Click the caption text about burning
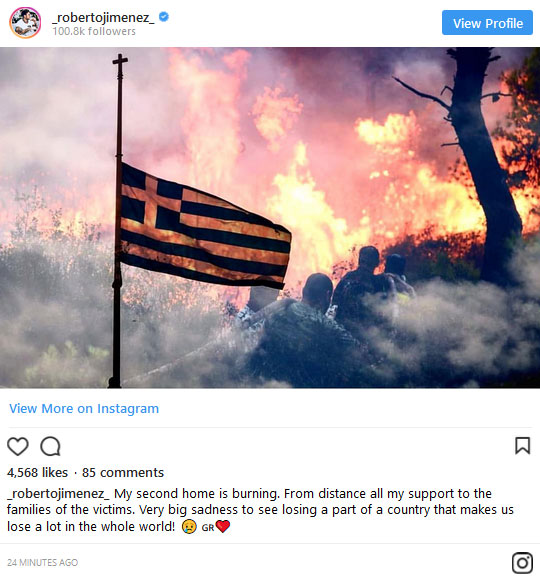 (x=260, y=510)
